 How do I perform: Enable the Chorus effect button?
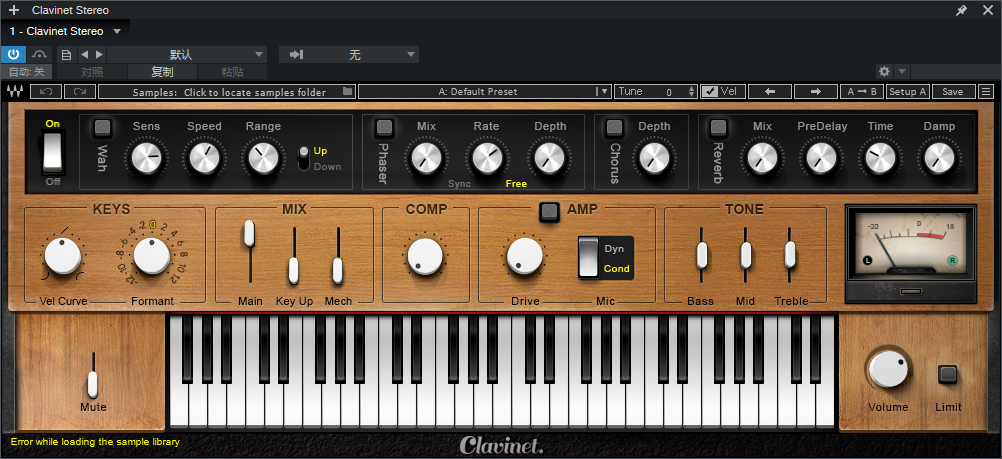[615, 127]
